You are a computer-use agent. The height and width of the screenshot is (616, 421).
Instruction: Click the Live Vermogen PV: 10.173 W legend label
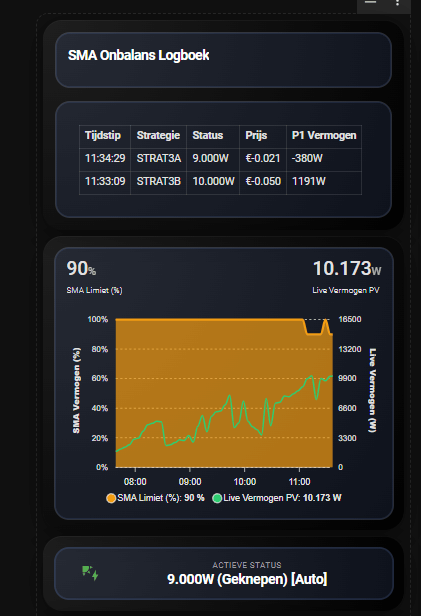(x=282, y=498)
